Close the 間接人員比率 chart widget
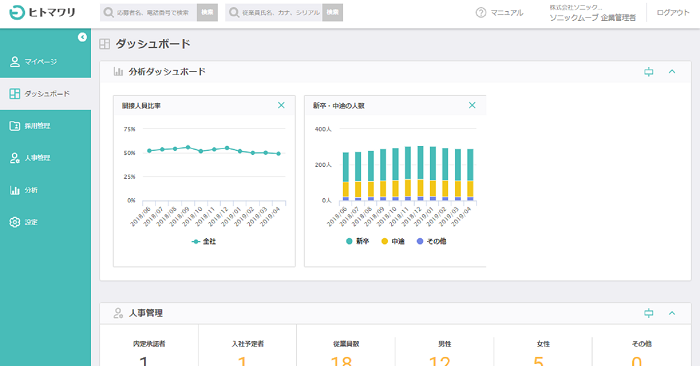The width and height of the screenshot is (700, 366). click(x=281, y=105)
